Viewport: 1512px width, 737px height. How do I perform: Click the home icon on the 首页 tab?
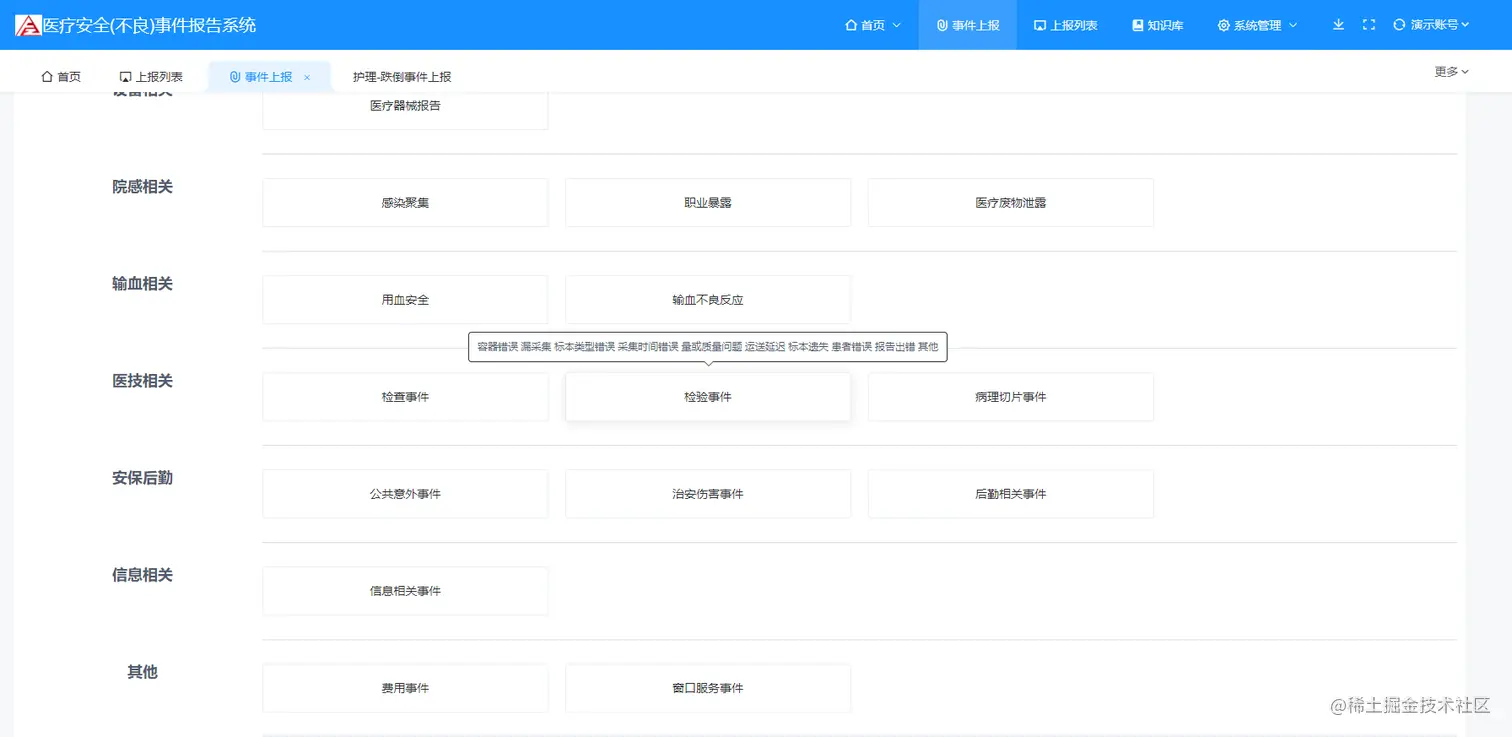tap(47, 77)
